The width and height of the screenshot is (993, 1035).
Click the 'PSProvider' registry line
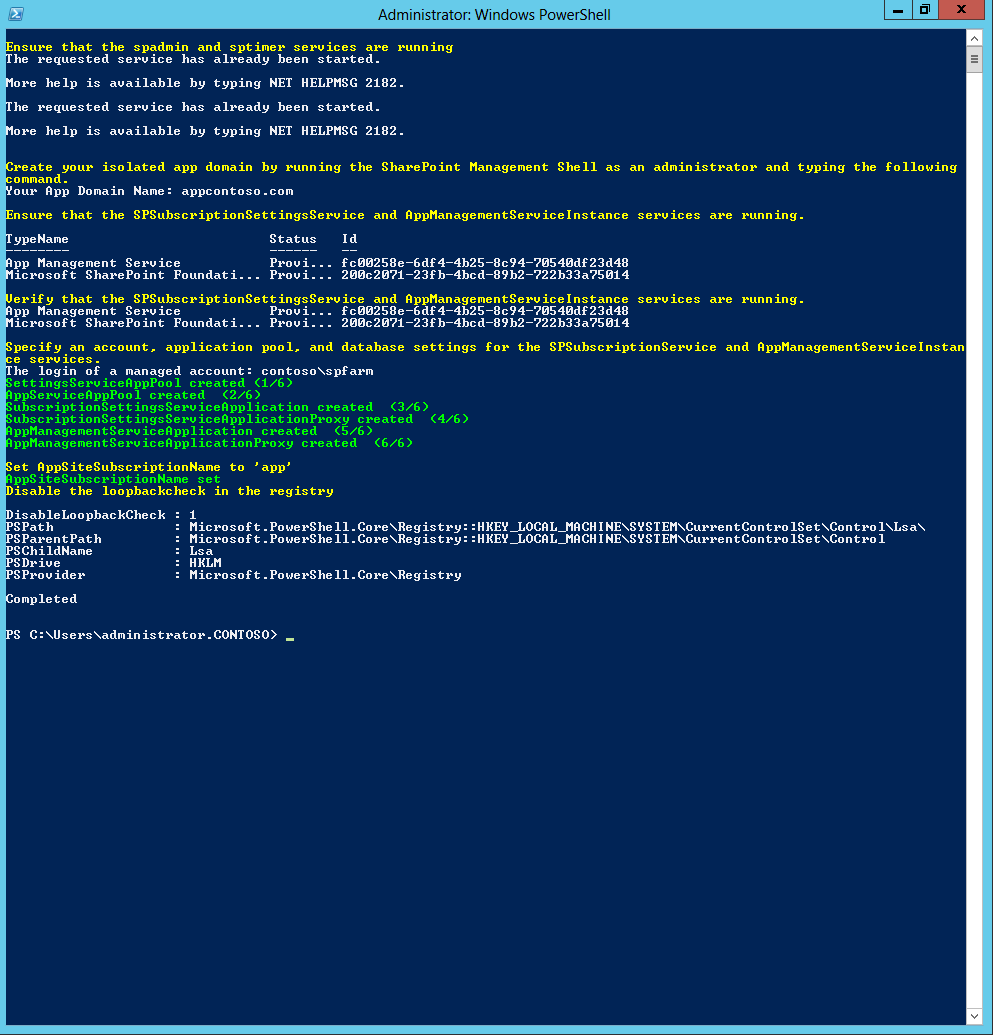(234, 575)
